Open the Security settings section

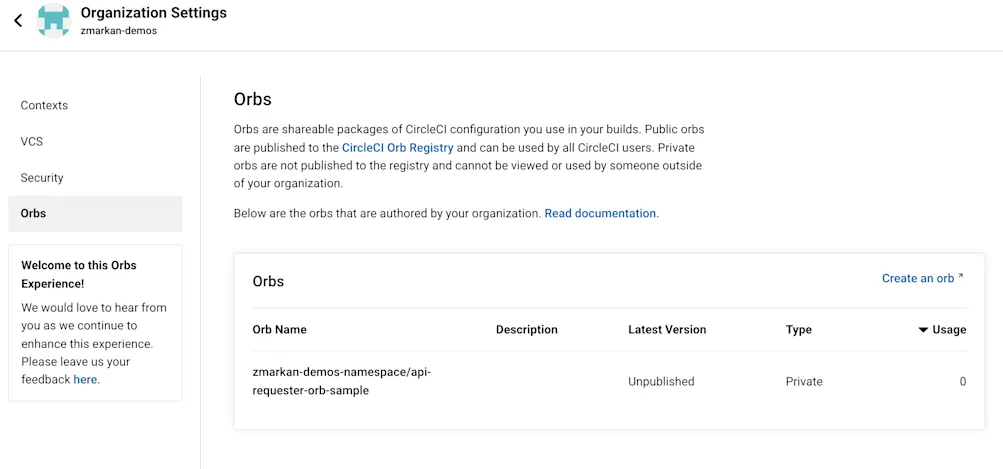(42, 178)
